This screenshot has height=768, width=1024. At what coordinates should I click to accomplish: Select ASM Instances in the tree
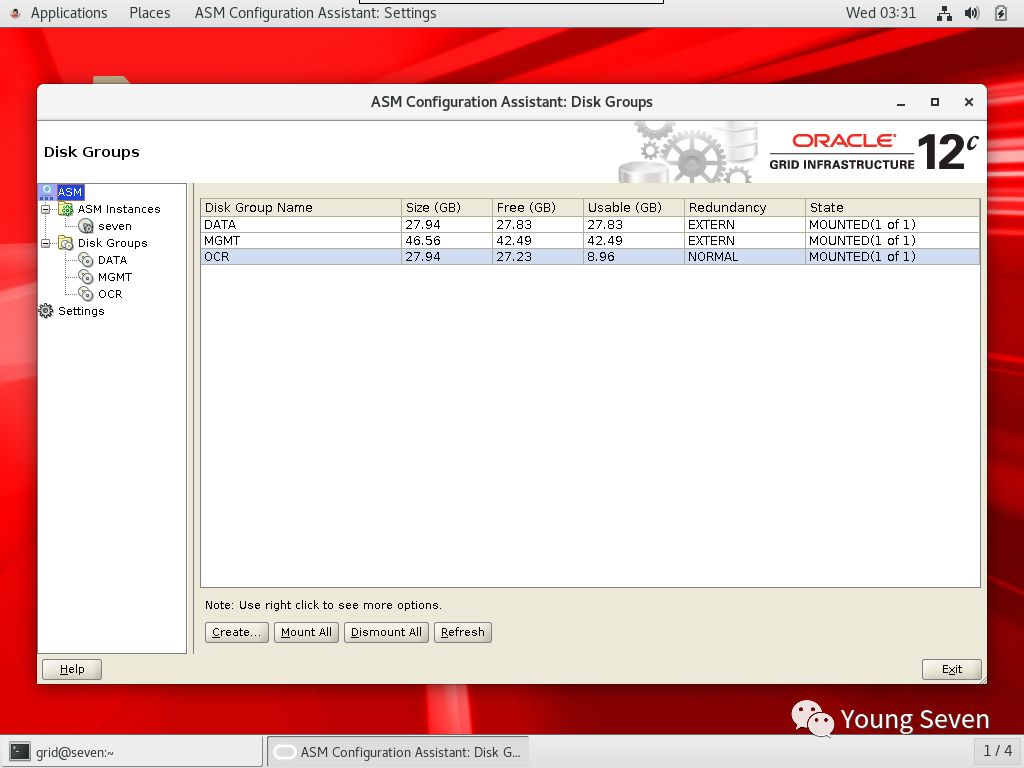[x=119, y=209]
